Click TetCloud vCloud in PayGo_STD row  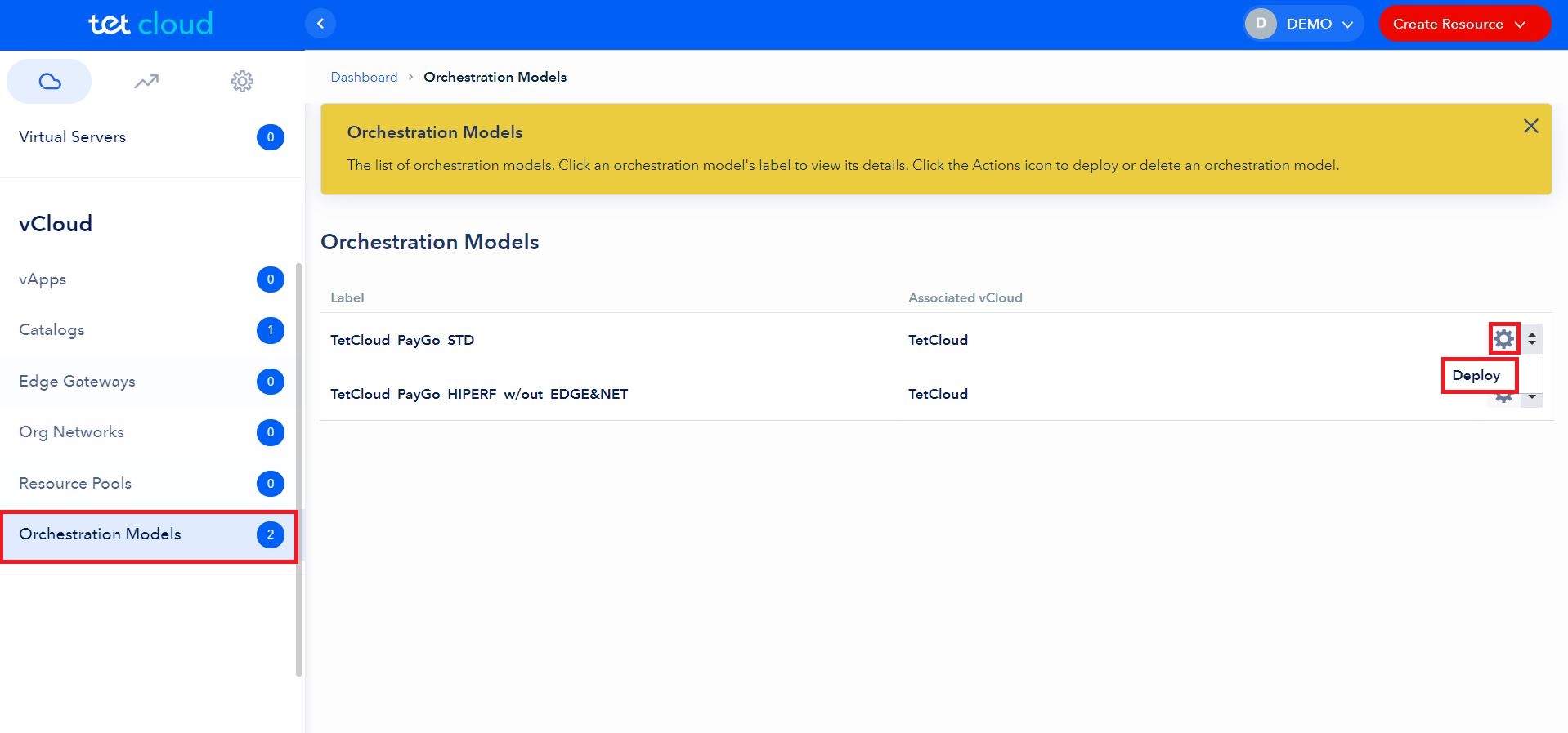[x=938, y=340]
